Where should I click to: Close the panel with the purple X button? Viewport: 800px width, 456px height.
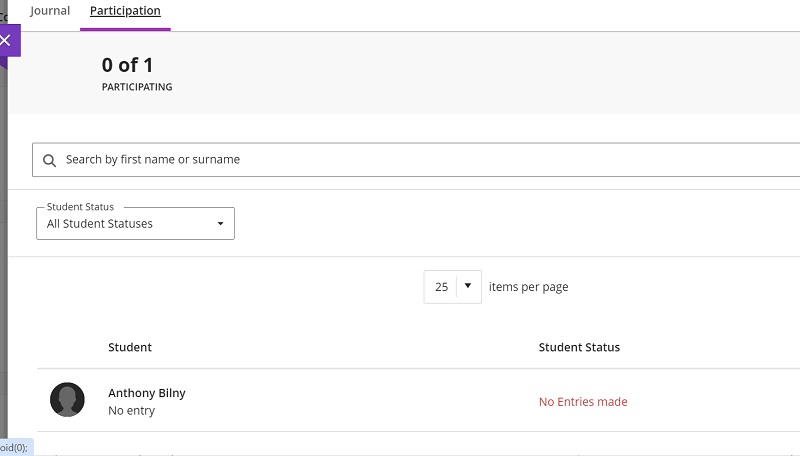6,40
